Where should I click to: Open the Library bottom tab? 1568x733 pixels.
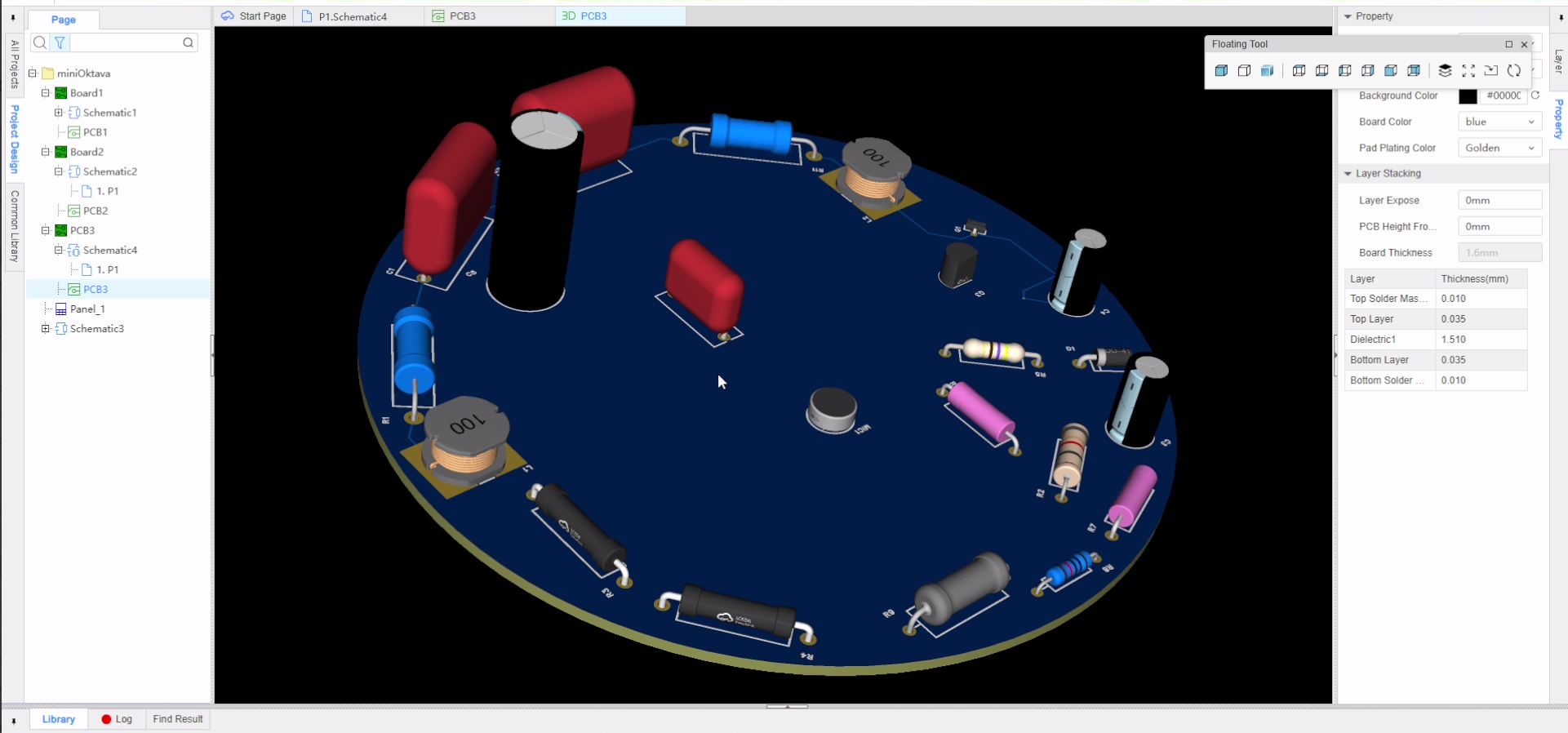pos(59,719)
